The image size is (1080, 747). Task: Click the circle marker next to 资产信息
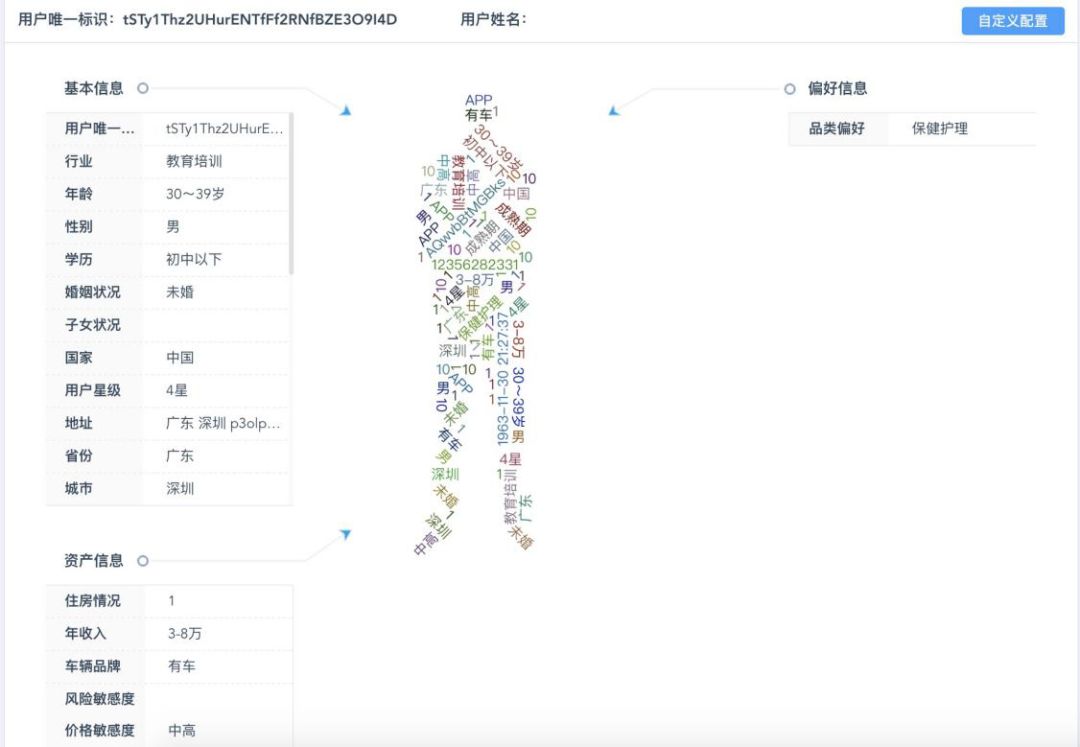pos(143,561)
